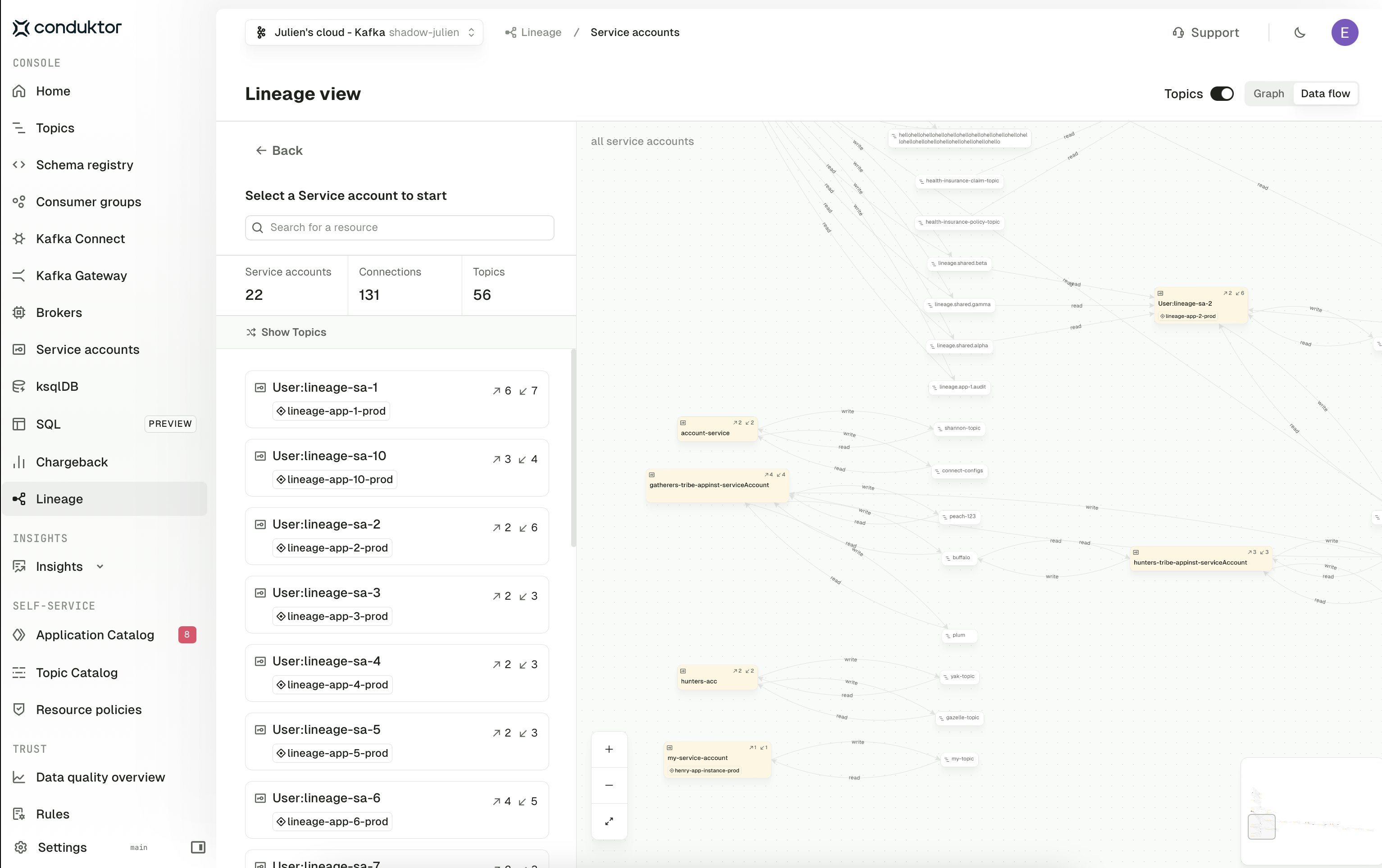Click the minimap viewport thumbnail
The width and height of the screenshot is (1382, 868).
1261,827
